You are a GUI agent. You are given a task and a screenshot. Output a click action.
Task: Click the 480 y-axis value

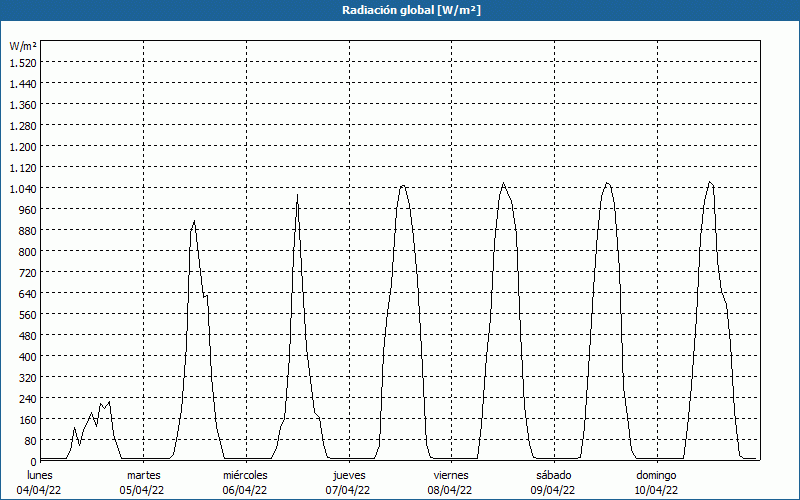(x=28, y=335)
